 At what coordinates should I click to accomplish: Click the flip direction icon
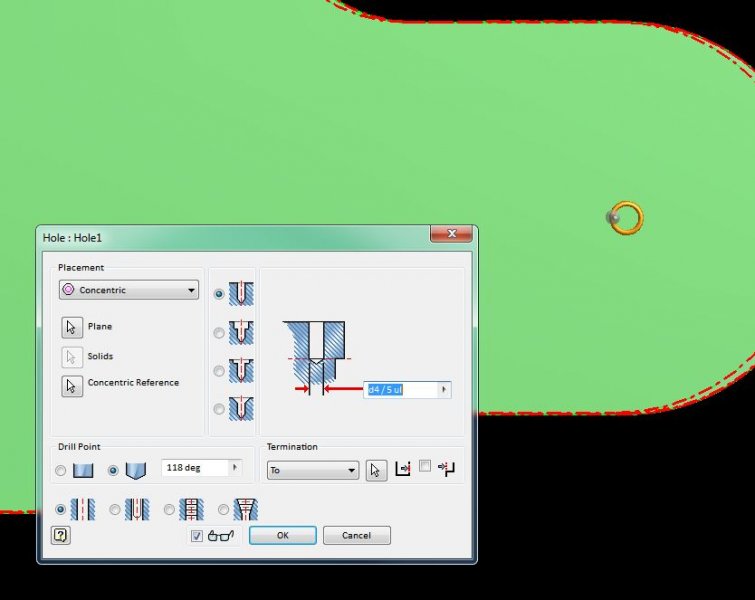[x=447, y=469]
